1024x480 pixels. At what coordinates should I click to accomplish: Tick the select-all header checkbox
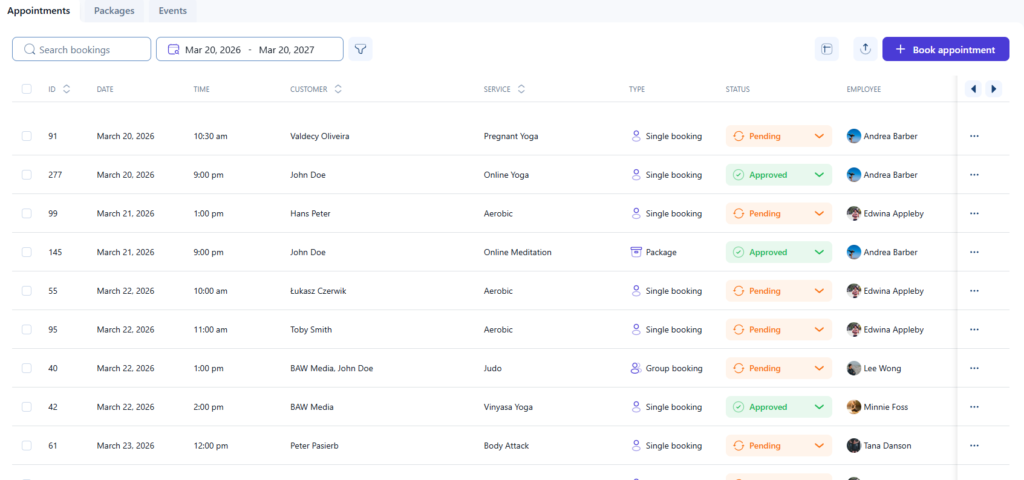point(27,89)
